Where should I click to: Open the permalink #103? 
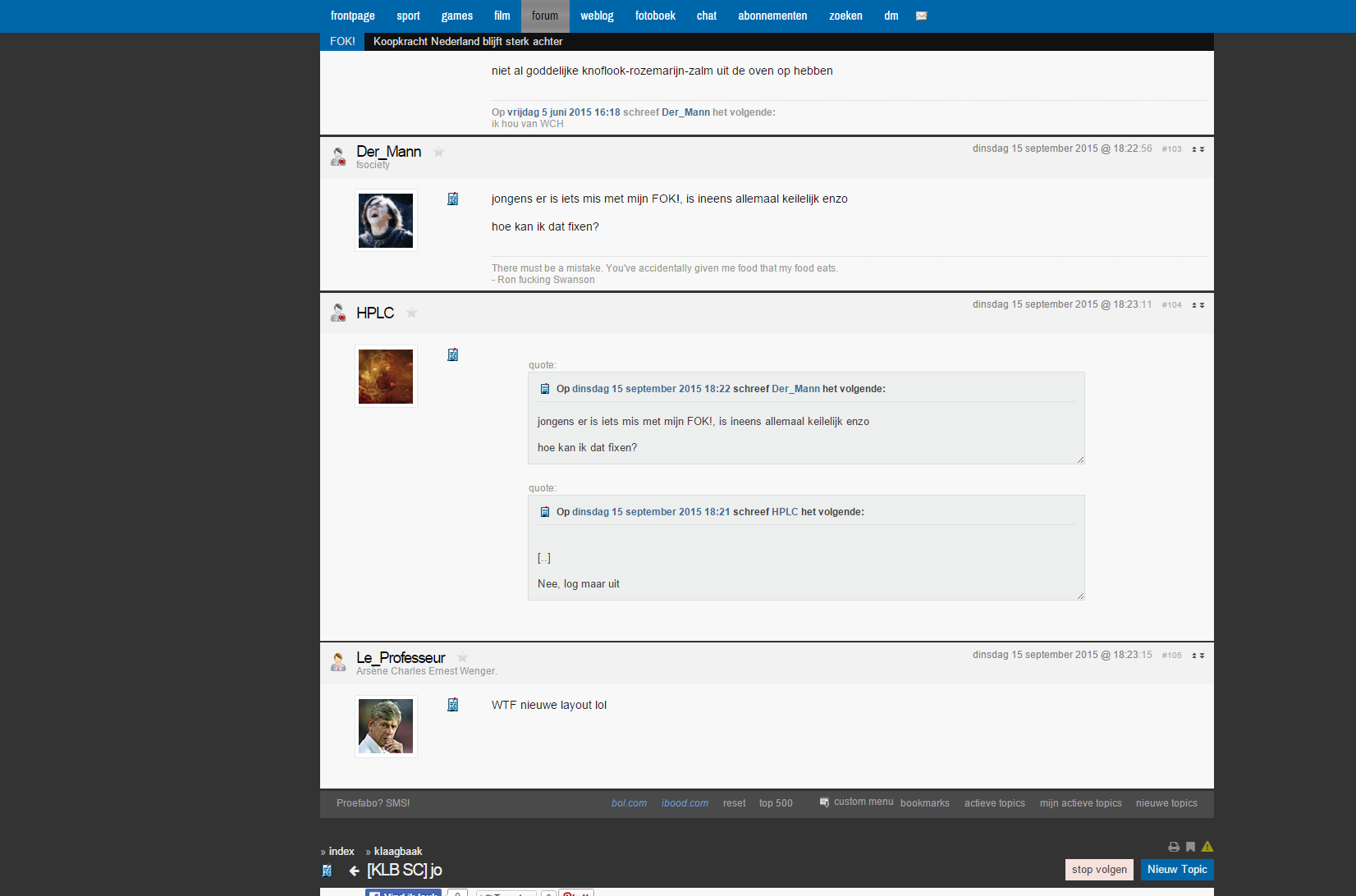1171,149
